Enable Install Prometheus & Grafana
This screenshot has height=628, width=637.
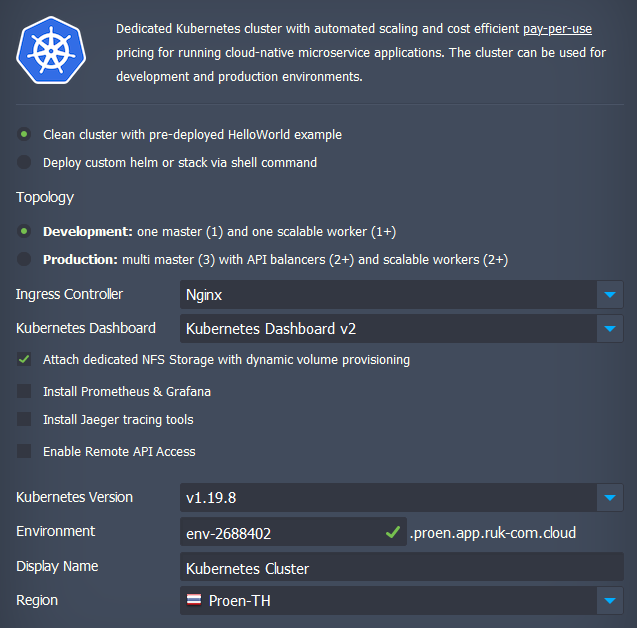pos(24,391)
